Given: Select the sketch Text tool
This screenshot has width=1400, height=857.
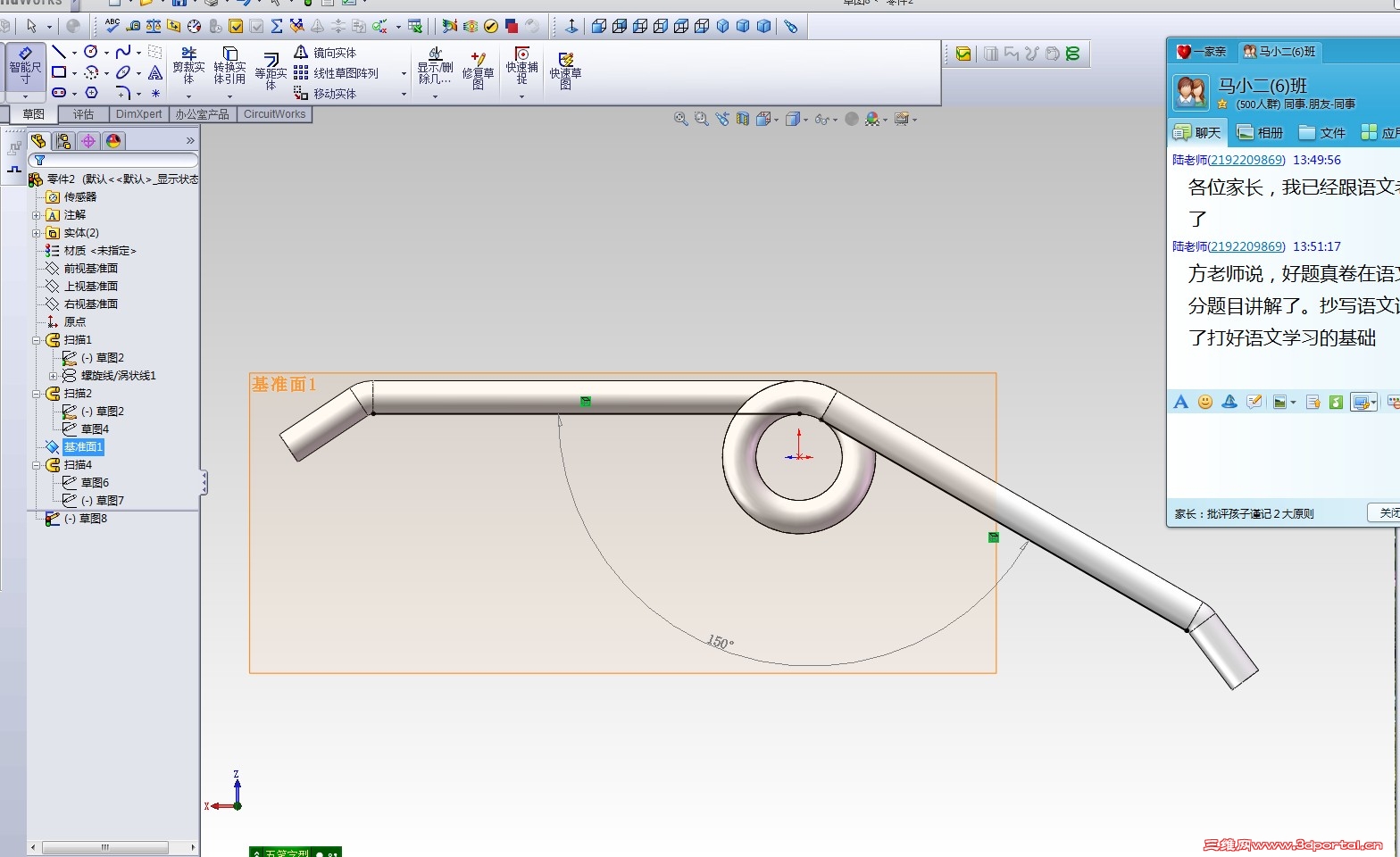Looking at the screenshot, I should click(x=155, y=72).
